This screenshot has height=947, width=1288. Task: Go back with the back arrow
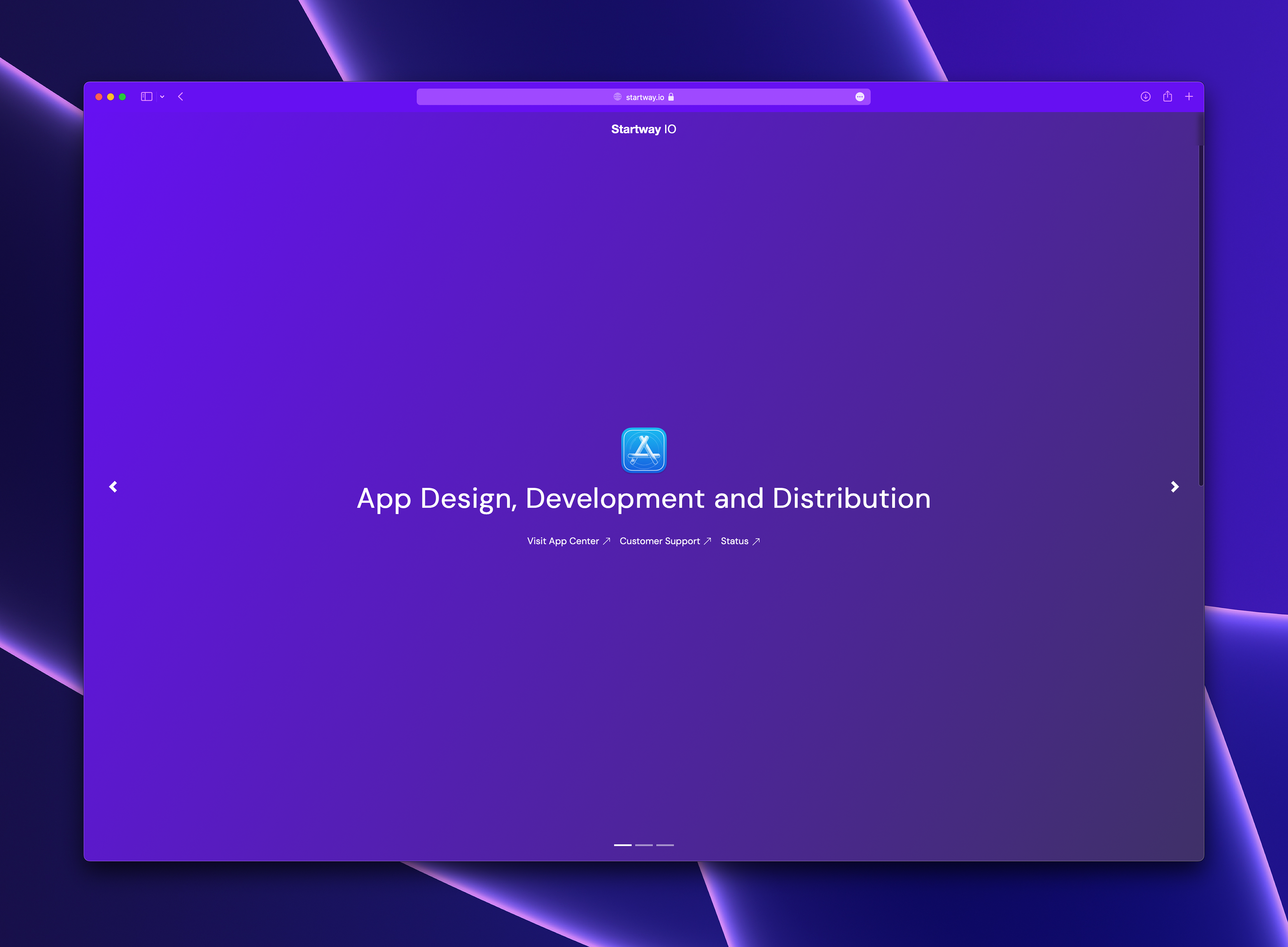(x=180, y=97)
